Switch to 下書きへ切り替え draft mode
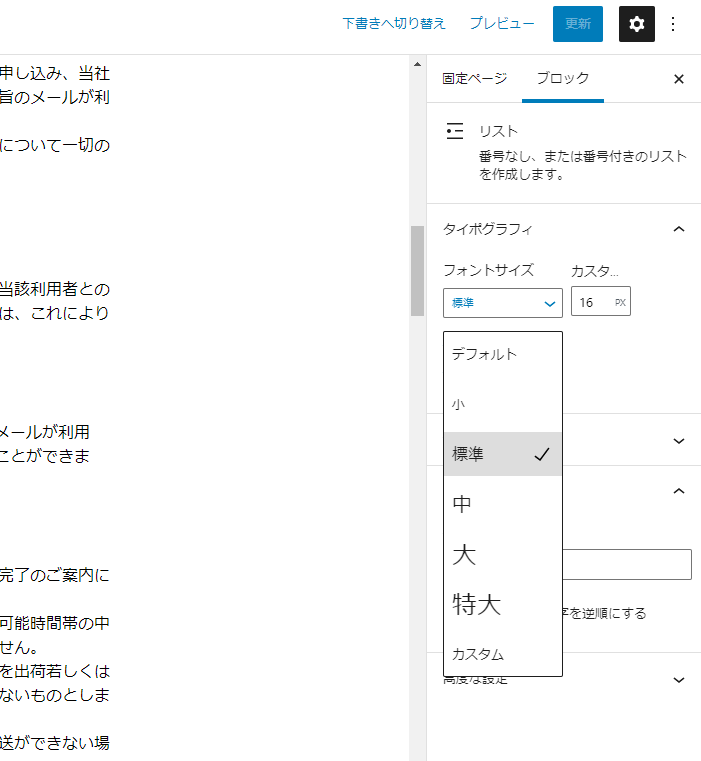The width and height of the screenshot is (701, 761). click(x=394, y=23)
